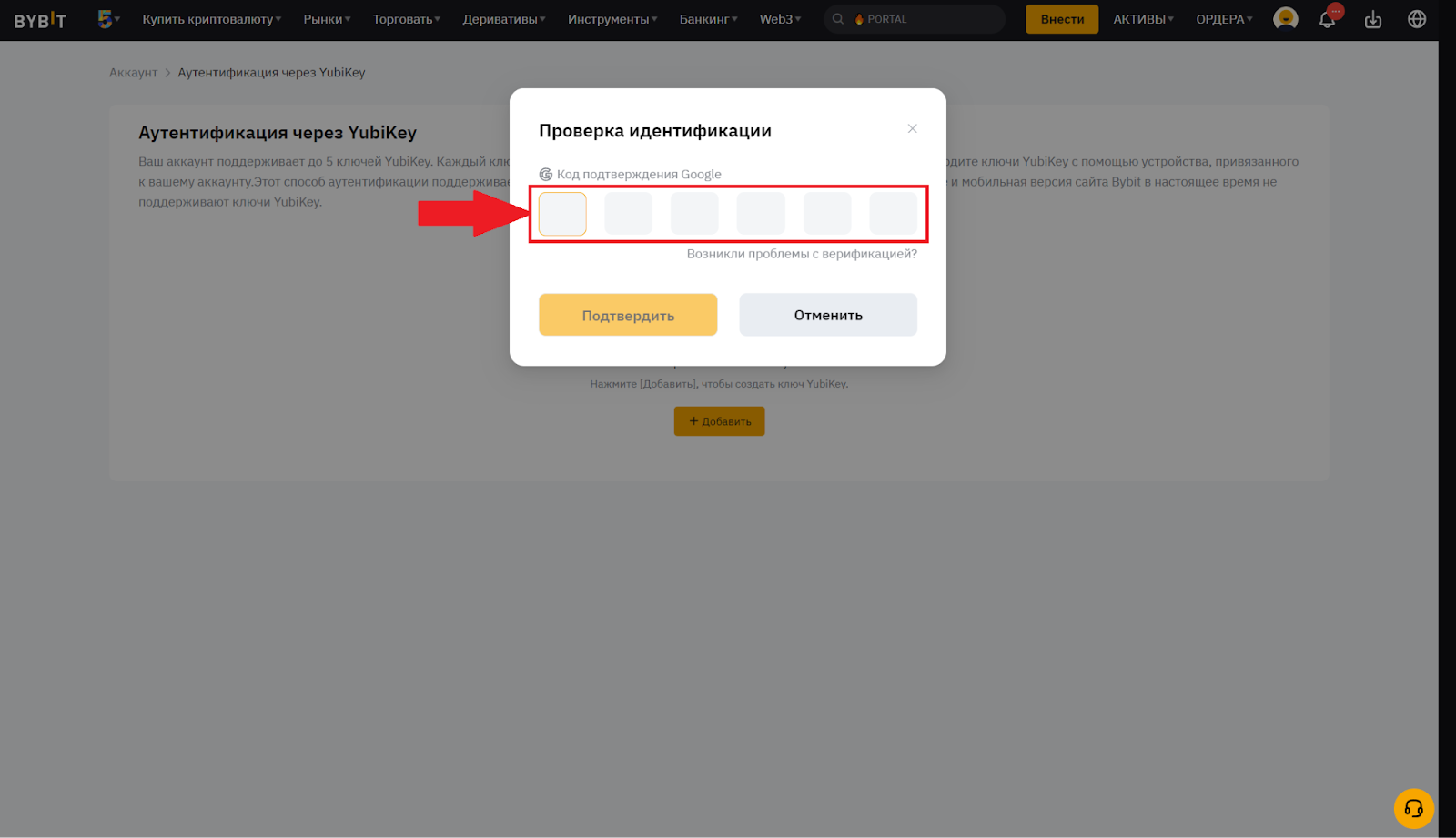Focus the fifth Google code digit box
Screen dimensions: 1456x838
pos(827,214)
